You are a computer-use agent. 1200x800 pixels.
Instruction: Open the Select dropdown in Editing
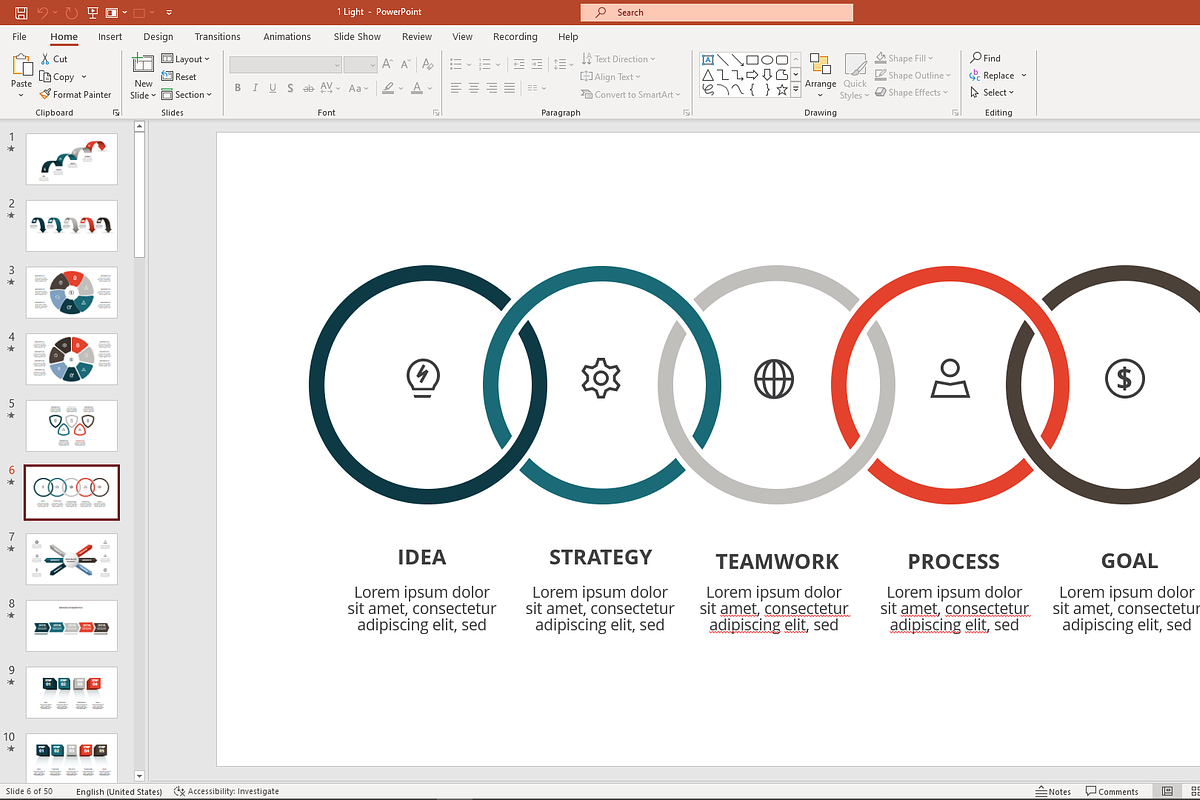(x=992, y=93)
